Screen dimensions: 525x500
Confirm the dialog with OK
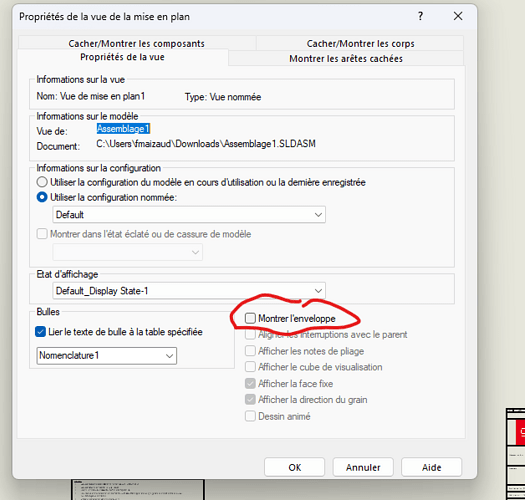294,467
